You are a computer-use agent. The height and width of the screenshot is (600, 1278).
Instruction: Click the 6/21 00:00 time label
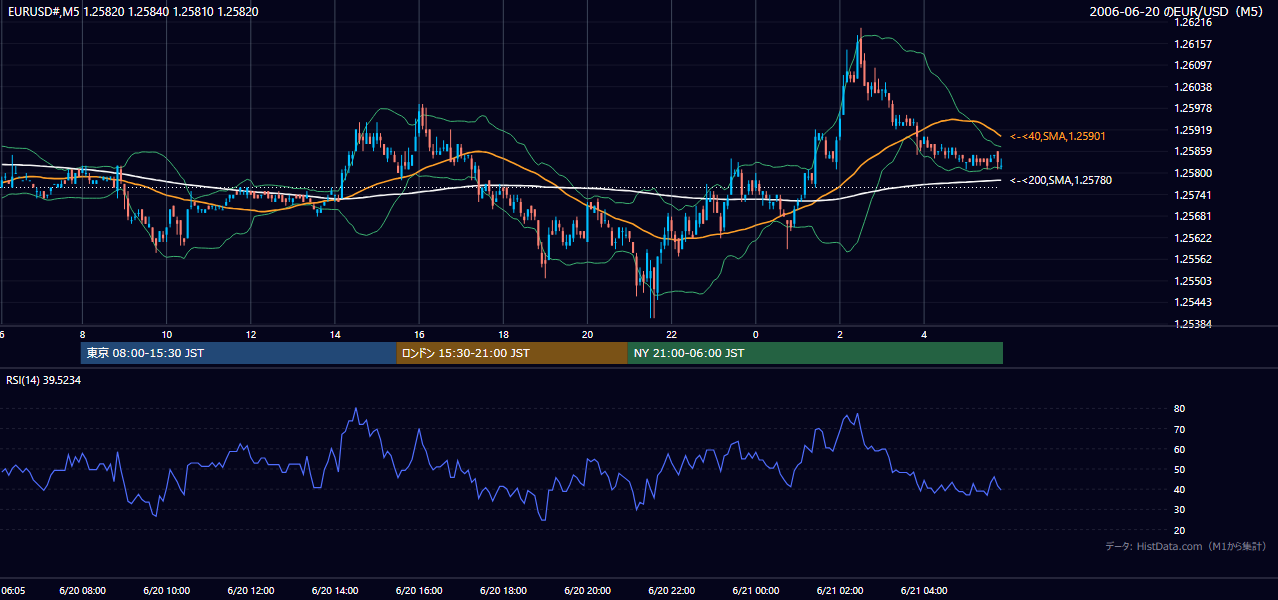pyautogui.click(x=756, y=591)
